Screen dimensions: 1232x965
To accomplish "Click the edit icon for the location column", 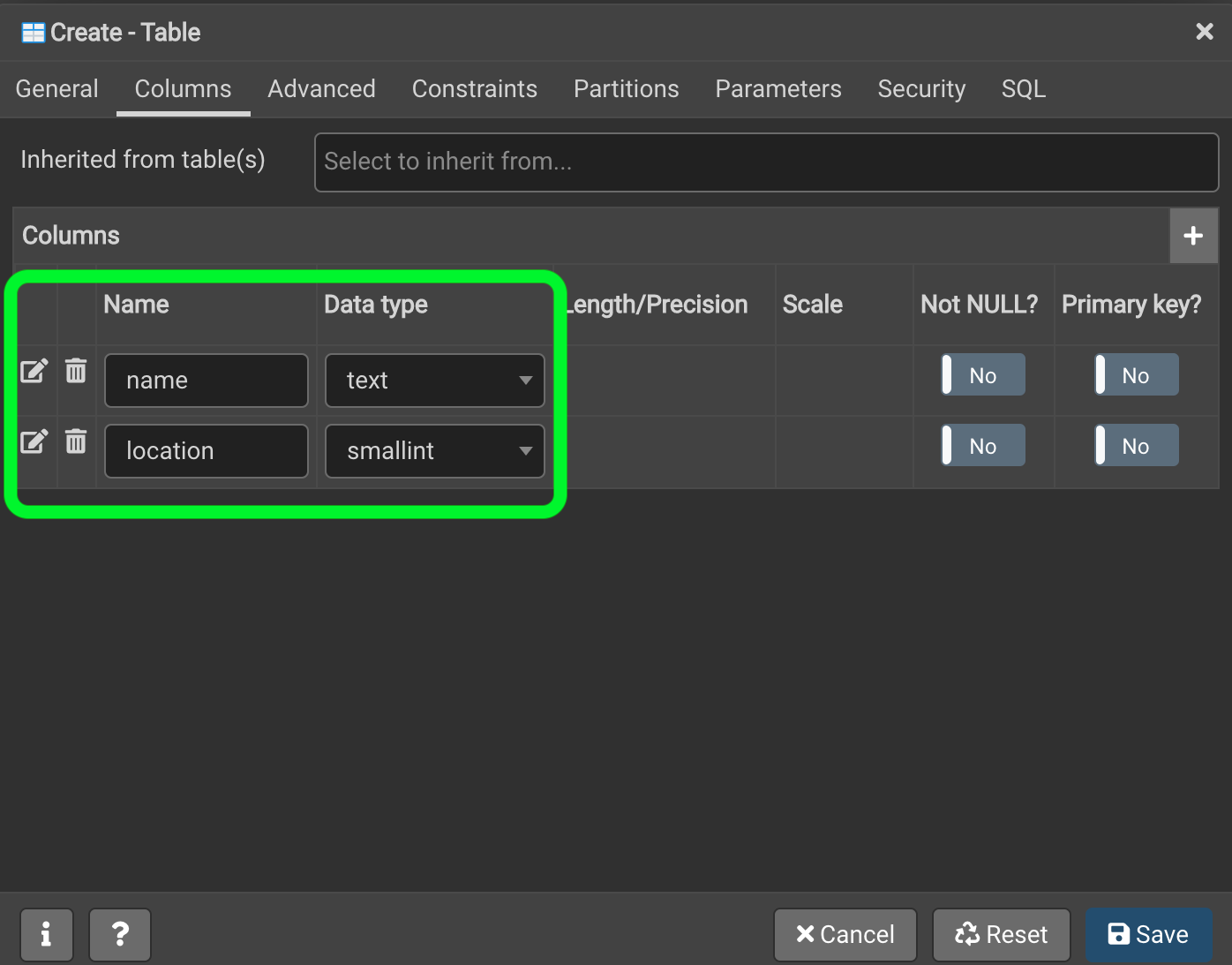I will point(34,442).
